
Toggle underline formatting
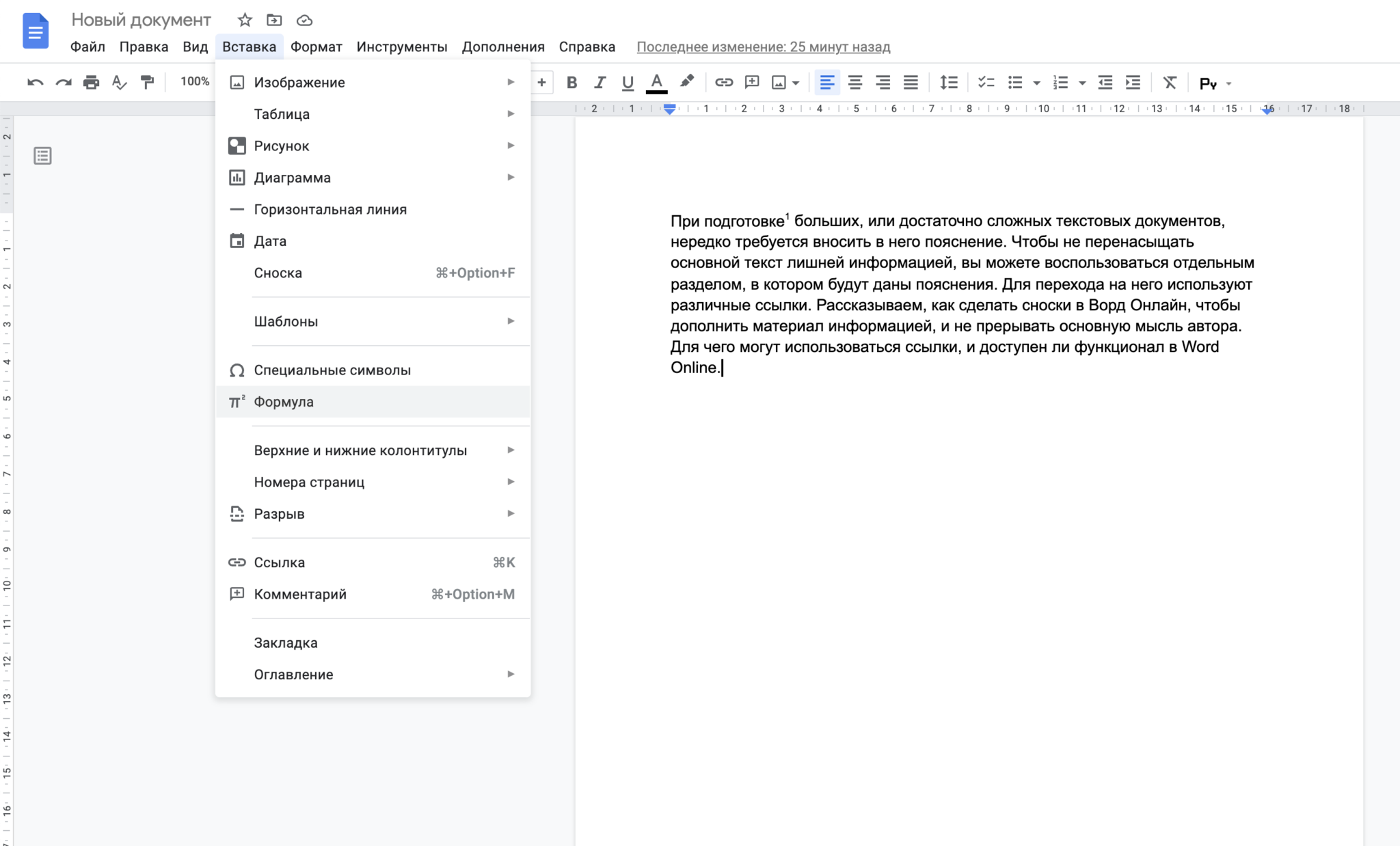[x=628, y=83]
